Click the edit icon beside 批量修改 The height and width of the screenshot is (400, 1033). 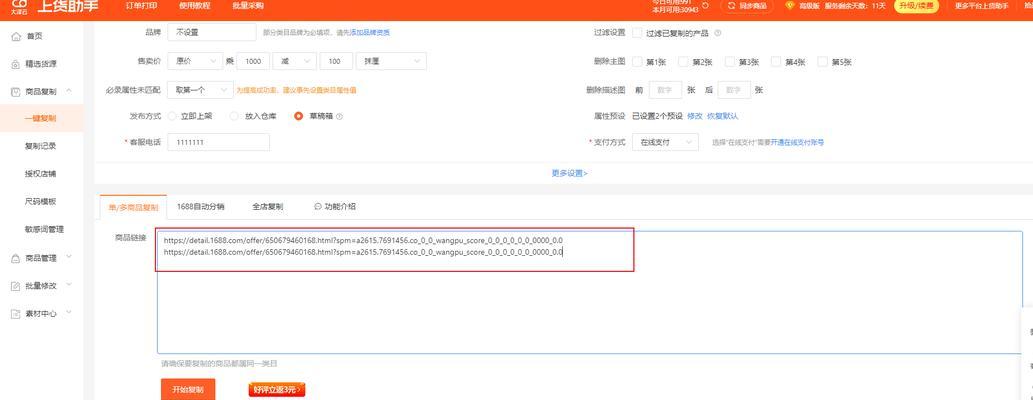16,286
